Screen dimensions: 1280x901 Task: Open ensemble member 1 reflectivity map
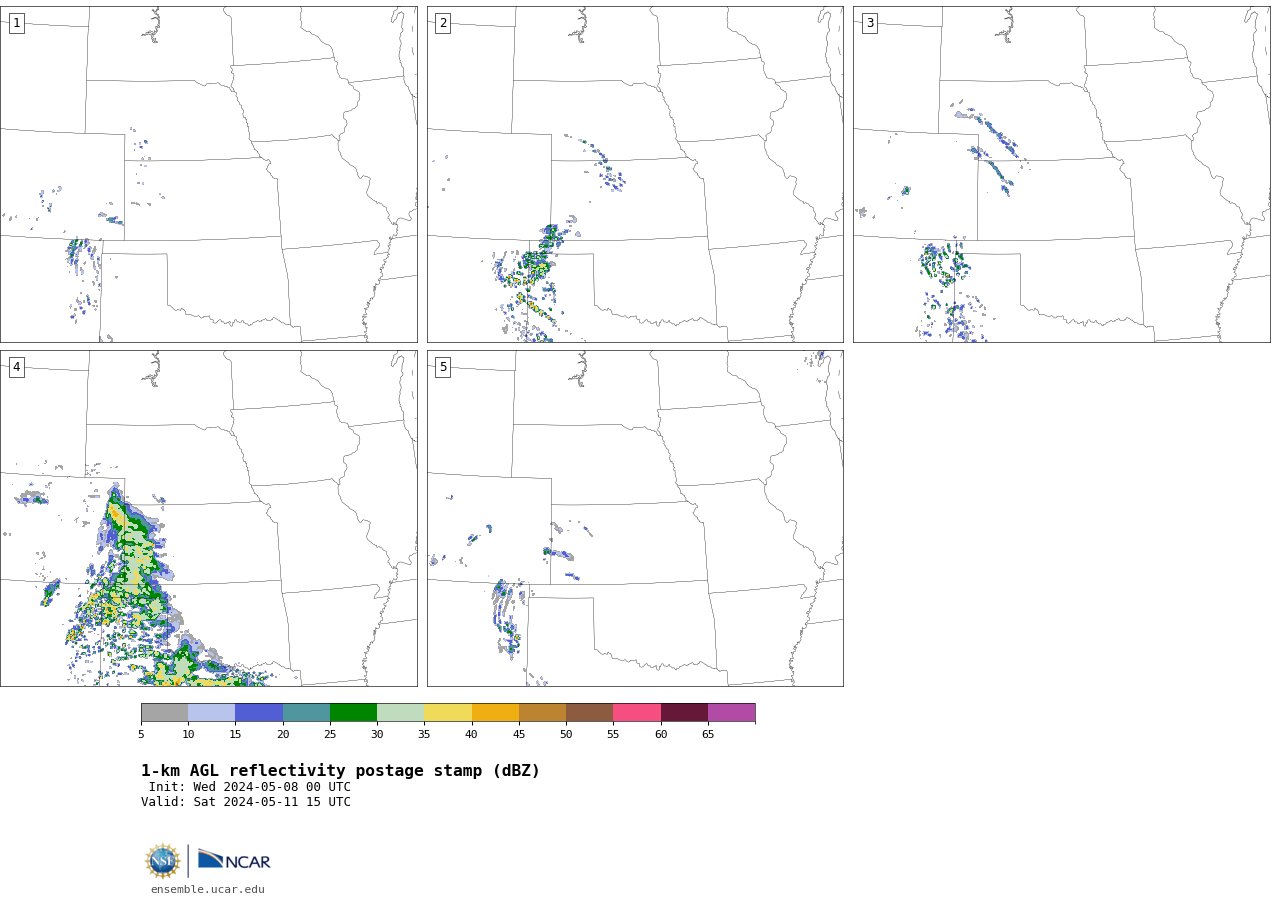click(209, 174)
